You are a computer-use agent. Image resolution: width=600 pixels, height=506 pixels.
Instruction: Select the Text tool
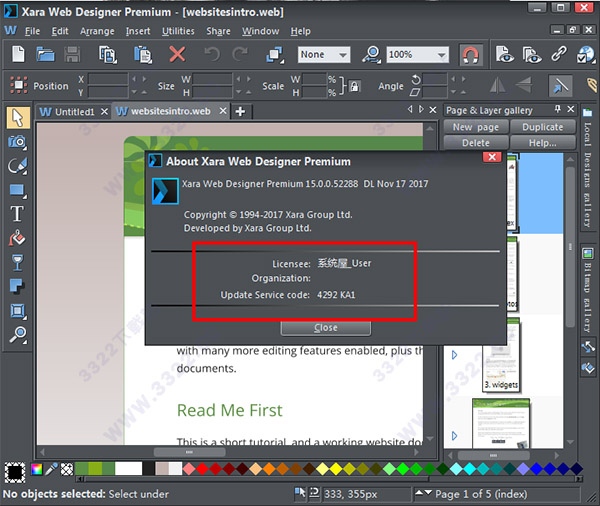coord(17,214)
